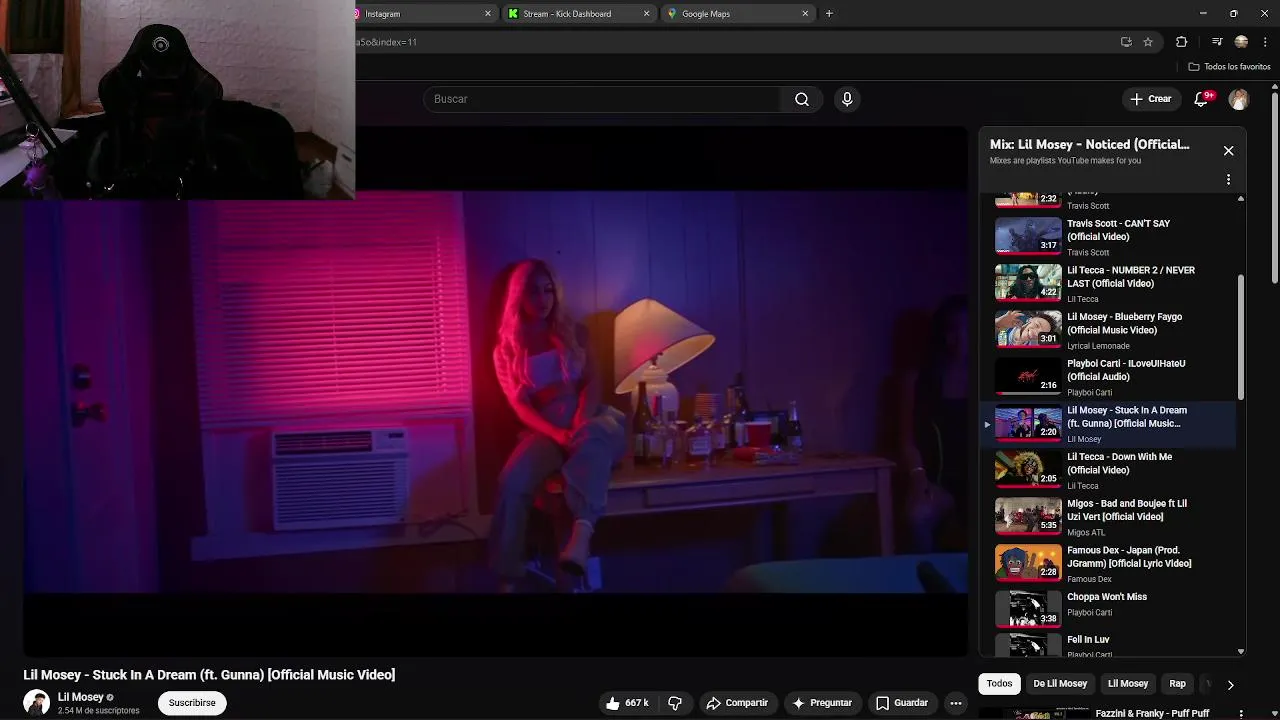Play Travis Scott - CAN'T SAY thumbnail
Image resolution: width=1280 pixels, height=720 pixels.
(x=1028, y=236)
